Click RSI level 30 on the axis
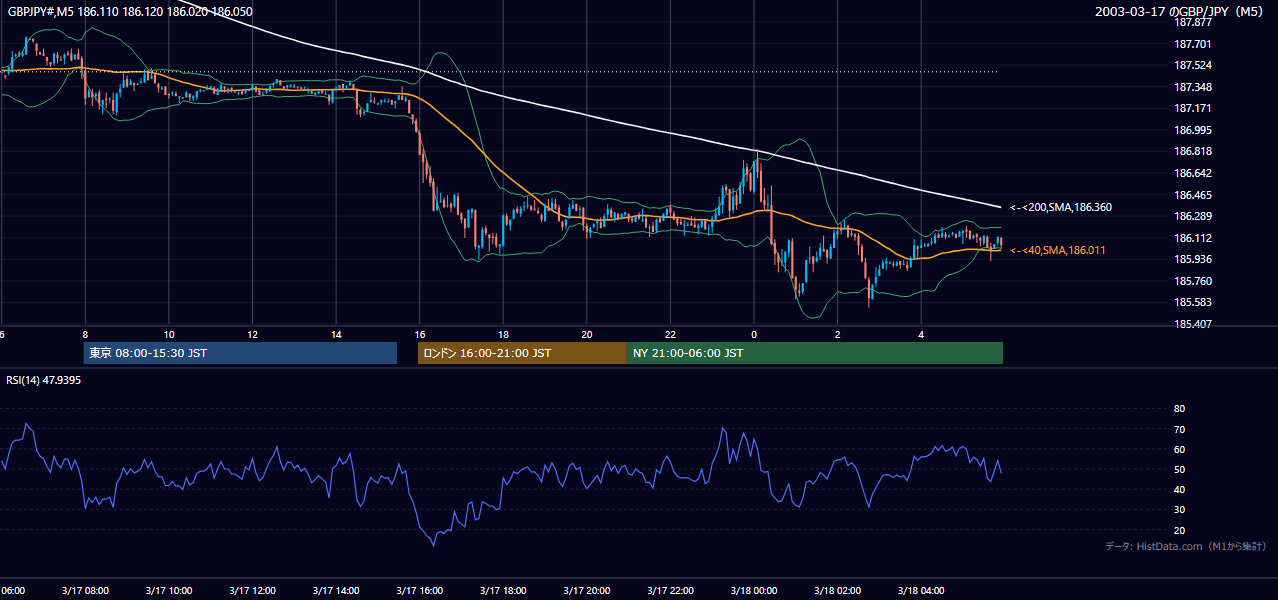Image resolution: width=1278 pixels, height=600 pixels. [1179, 510]
